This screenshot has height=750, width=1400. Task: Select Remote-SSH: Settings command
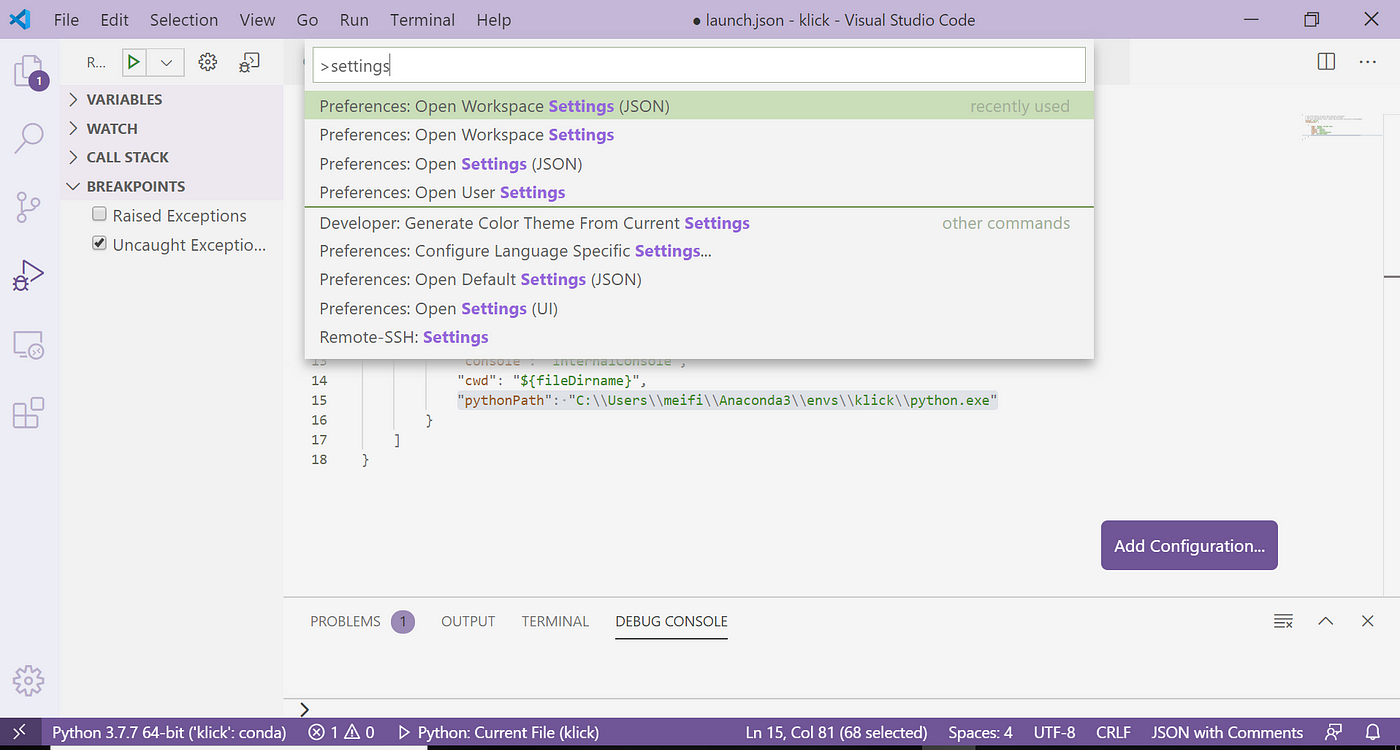click(699, 337)
